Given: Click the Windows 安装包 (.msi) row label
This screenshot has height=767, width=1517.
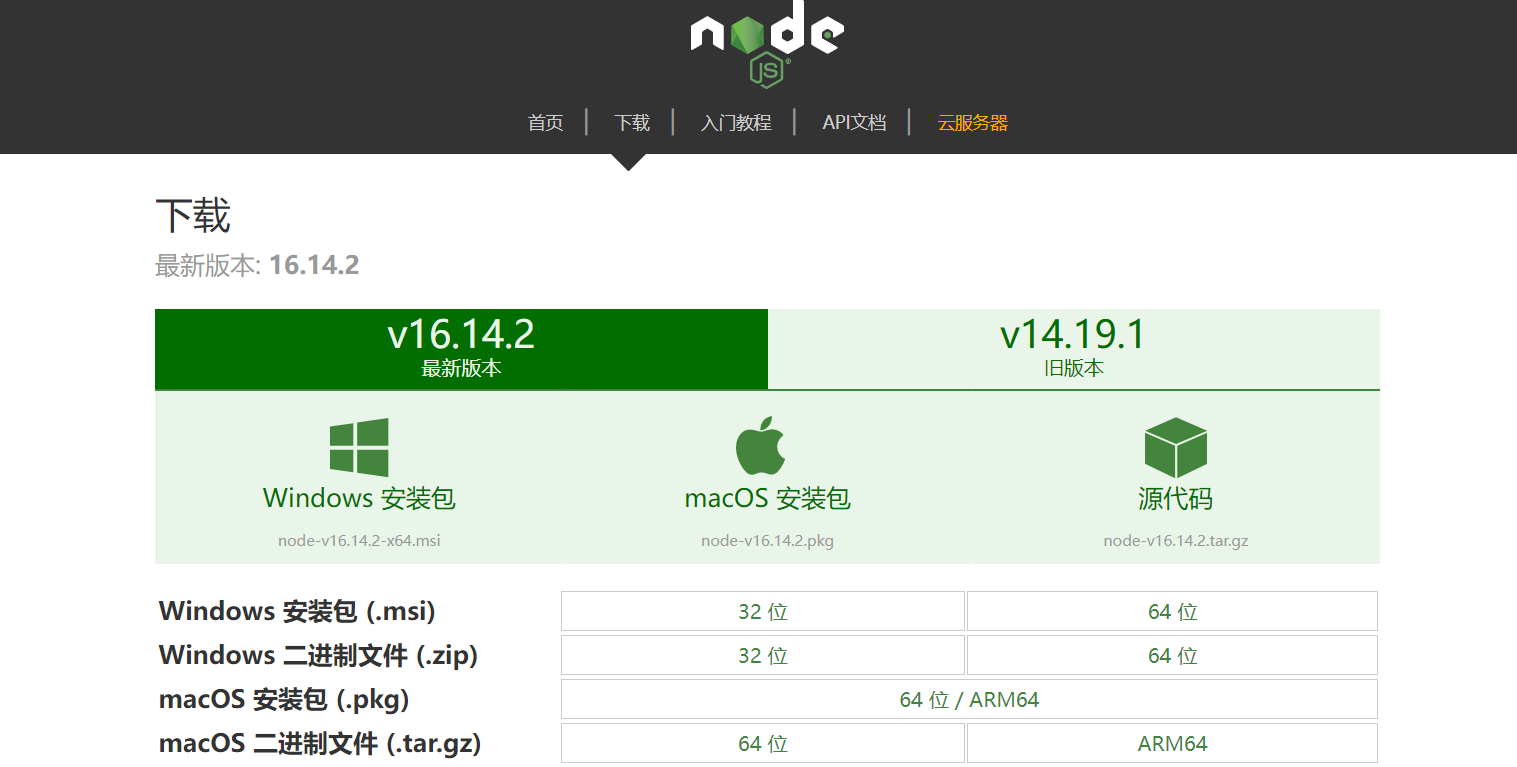Looking at the screenshot, I should 297,611.
